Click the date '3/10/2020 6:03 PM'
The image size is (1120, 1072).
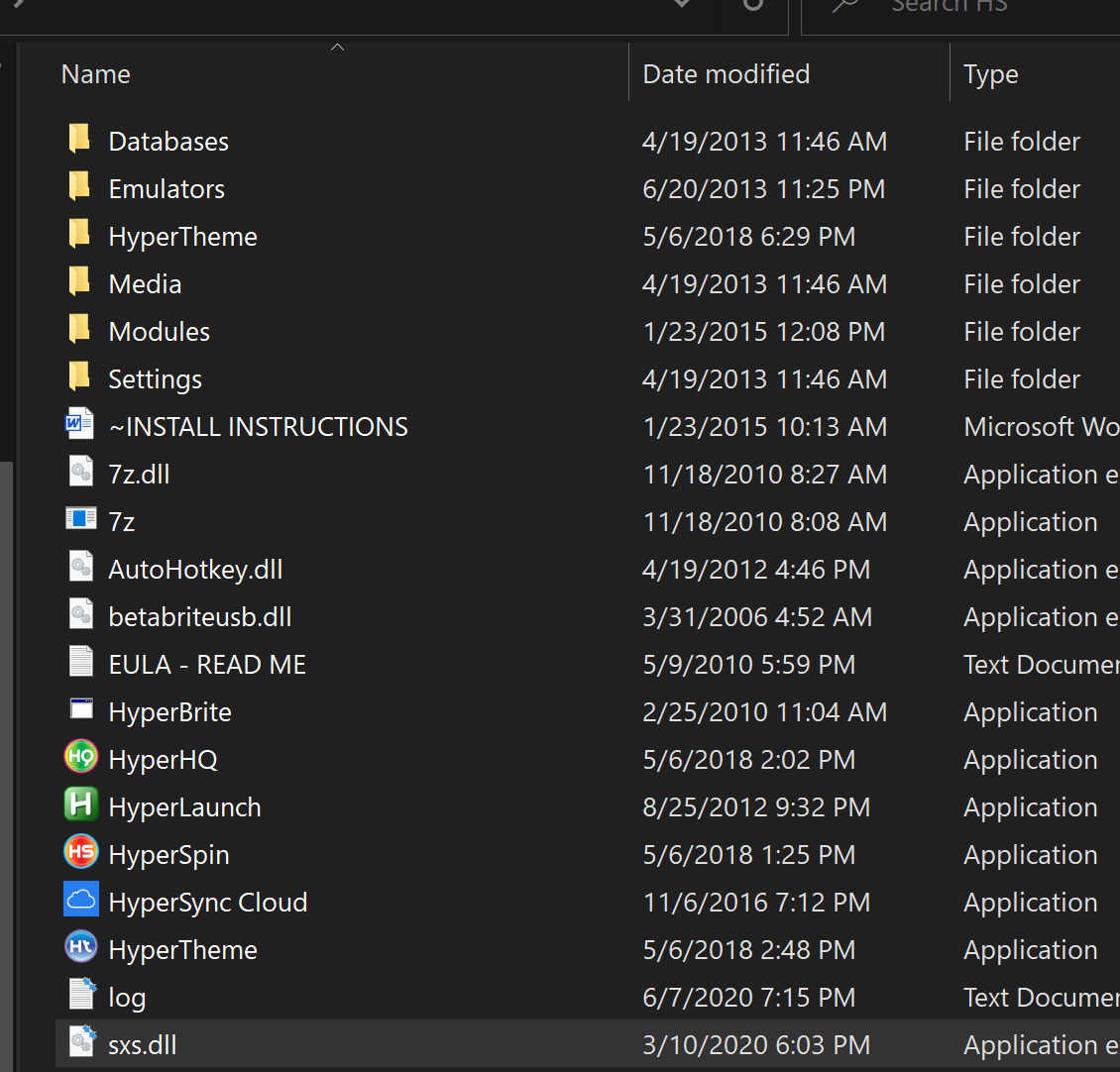[x=756, y=1045]
